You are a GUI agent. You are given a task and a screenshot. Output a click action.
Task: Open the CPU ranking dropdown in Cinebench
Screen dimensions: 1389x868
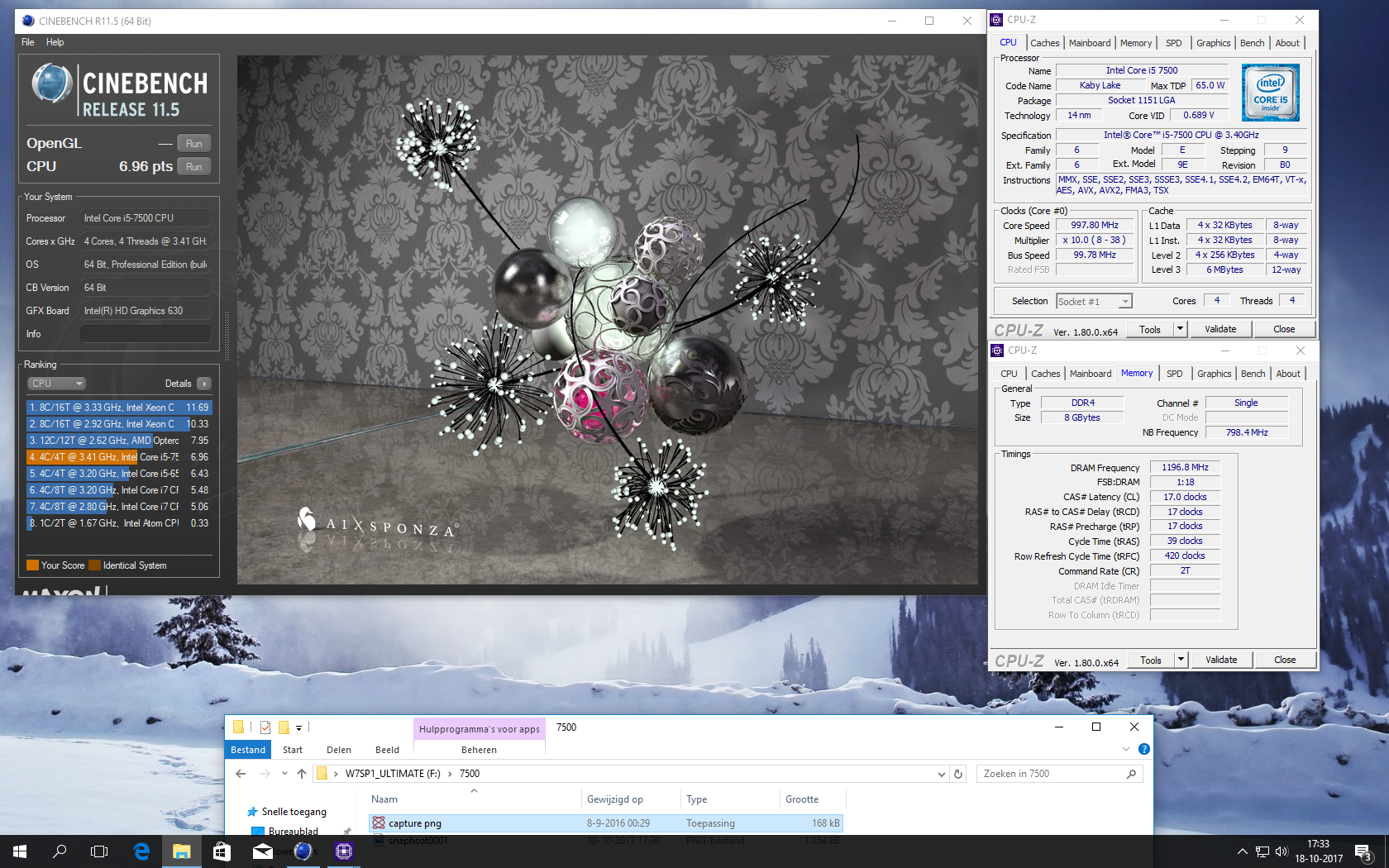(56, 384)
